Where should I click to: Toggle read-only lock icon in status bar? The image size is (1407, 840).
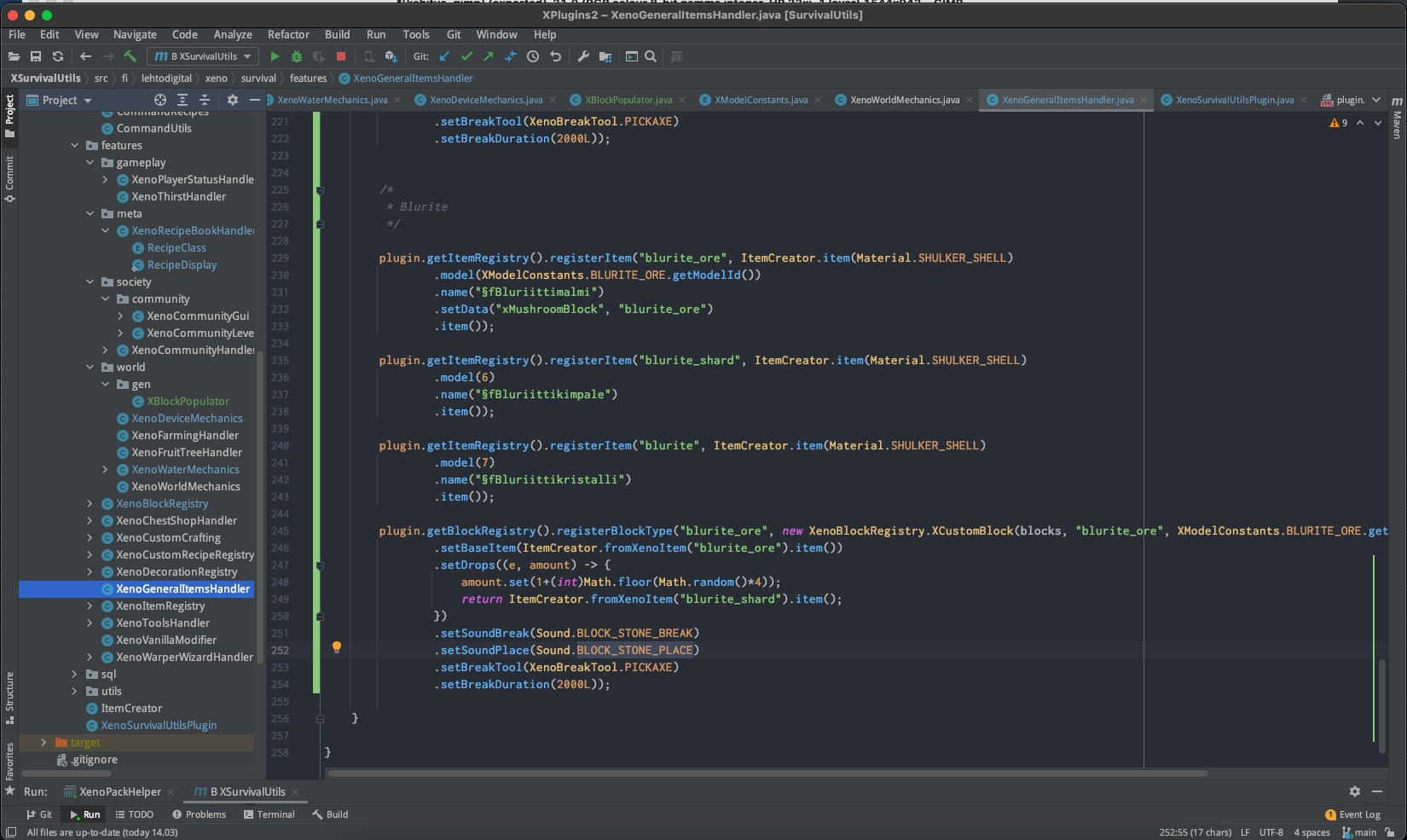(1390, 832)
